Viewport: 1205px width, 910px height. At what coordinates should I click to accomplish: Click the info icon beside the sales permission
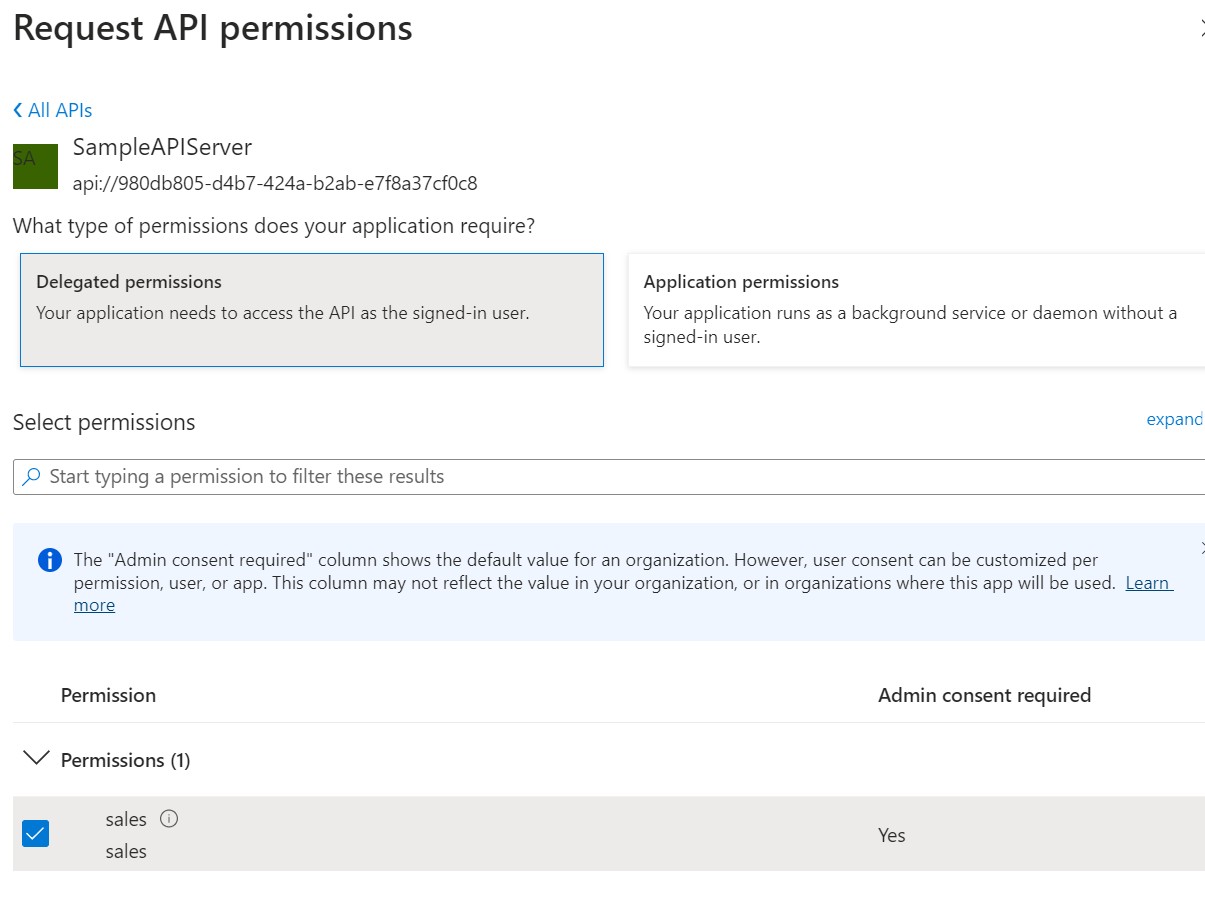click(169, 818)
